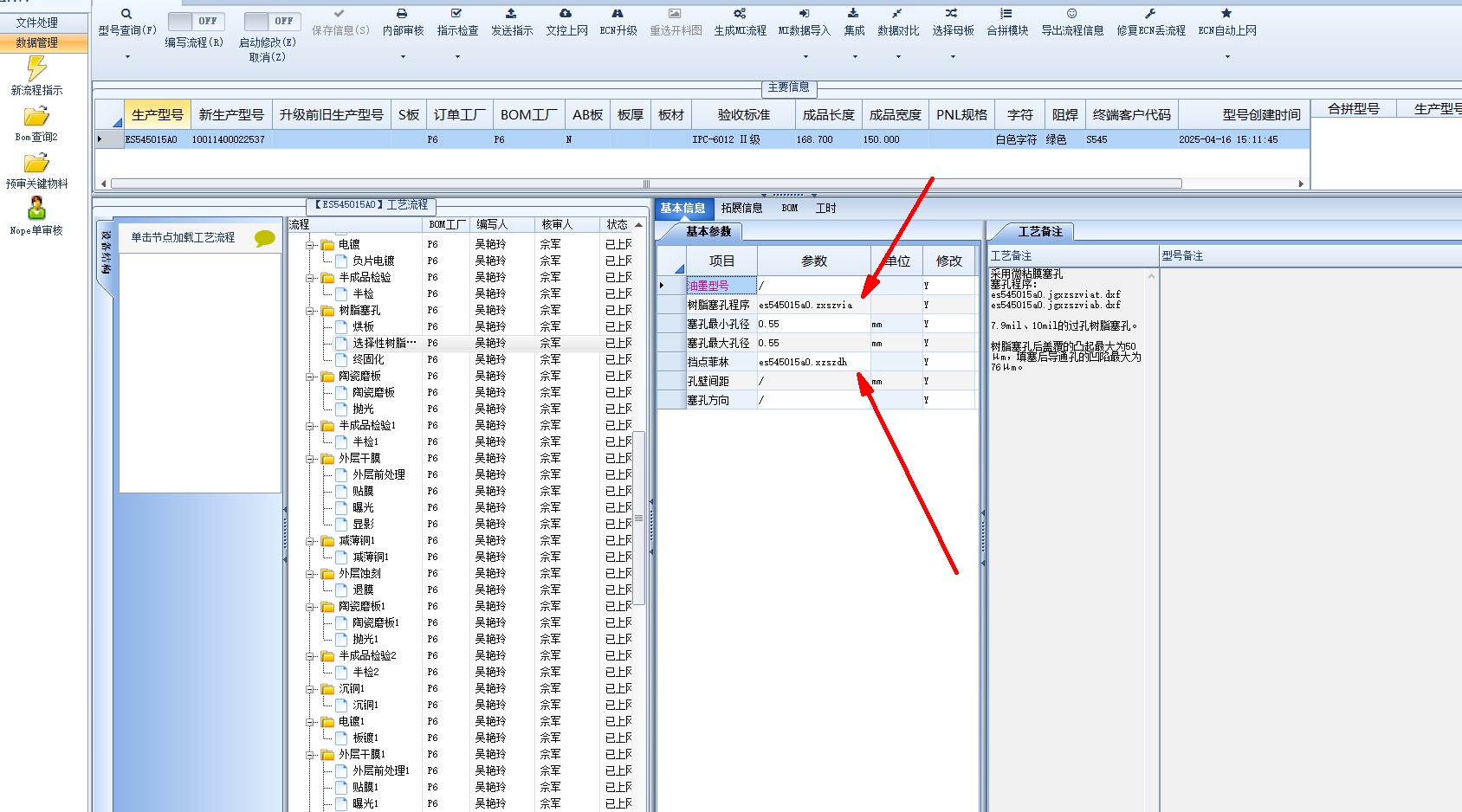Open dropdown arrow under ECN自动上网

pos(1227,57)
